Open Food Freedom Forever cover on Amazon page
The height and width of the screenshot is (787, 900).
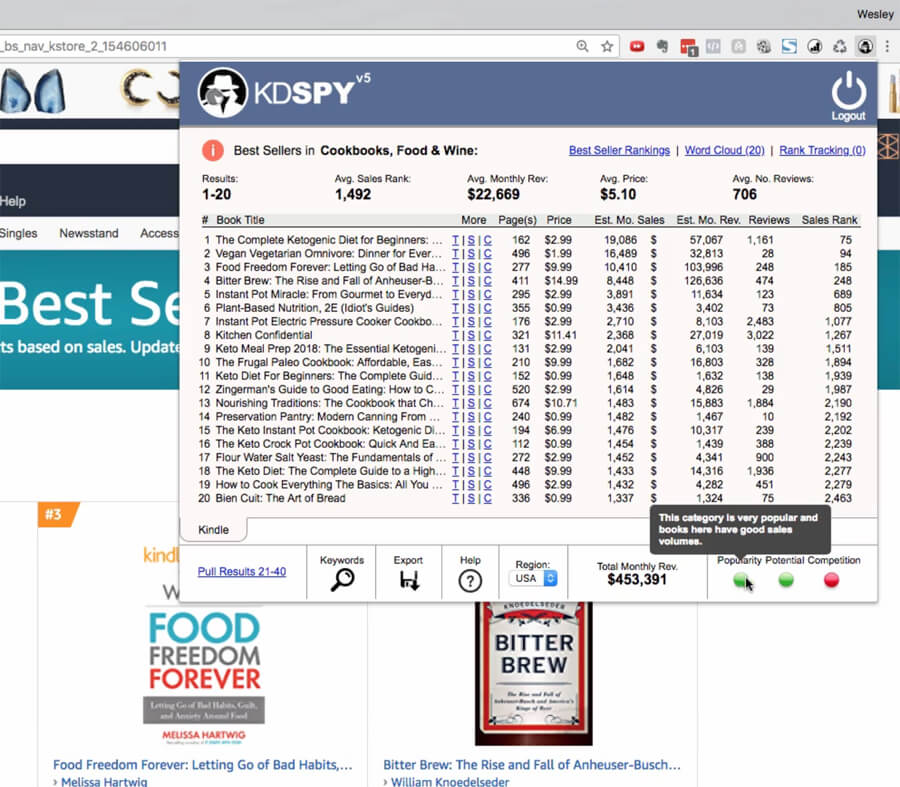pyautogui.click(x=204, y=677)
